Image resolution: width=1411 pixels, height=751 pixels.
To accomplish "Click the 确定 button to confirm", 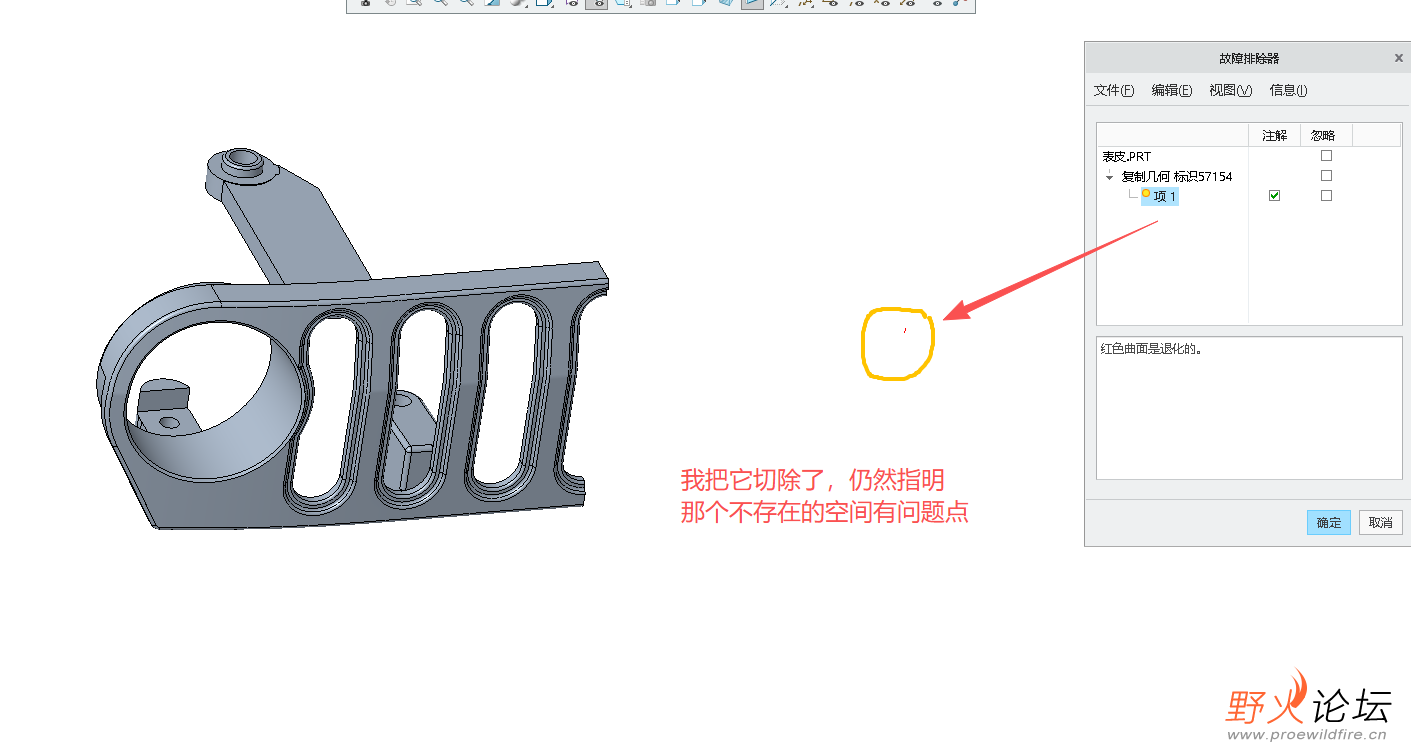I will 1328,522.
